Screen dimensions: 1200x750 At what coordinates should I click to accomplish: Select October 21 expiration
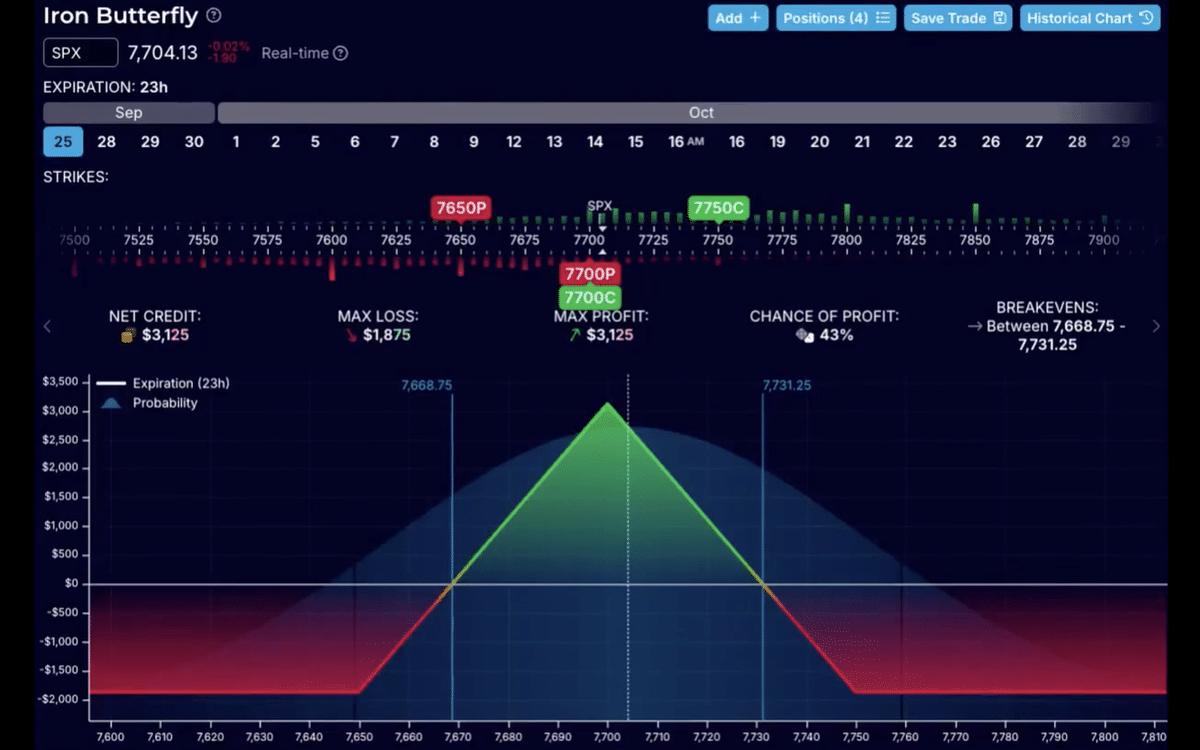pos(862,142)
